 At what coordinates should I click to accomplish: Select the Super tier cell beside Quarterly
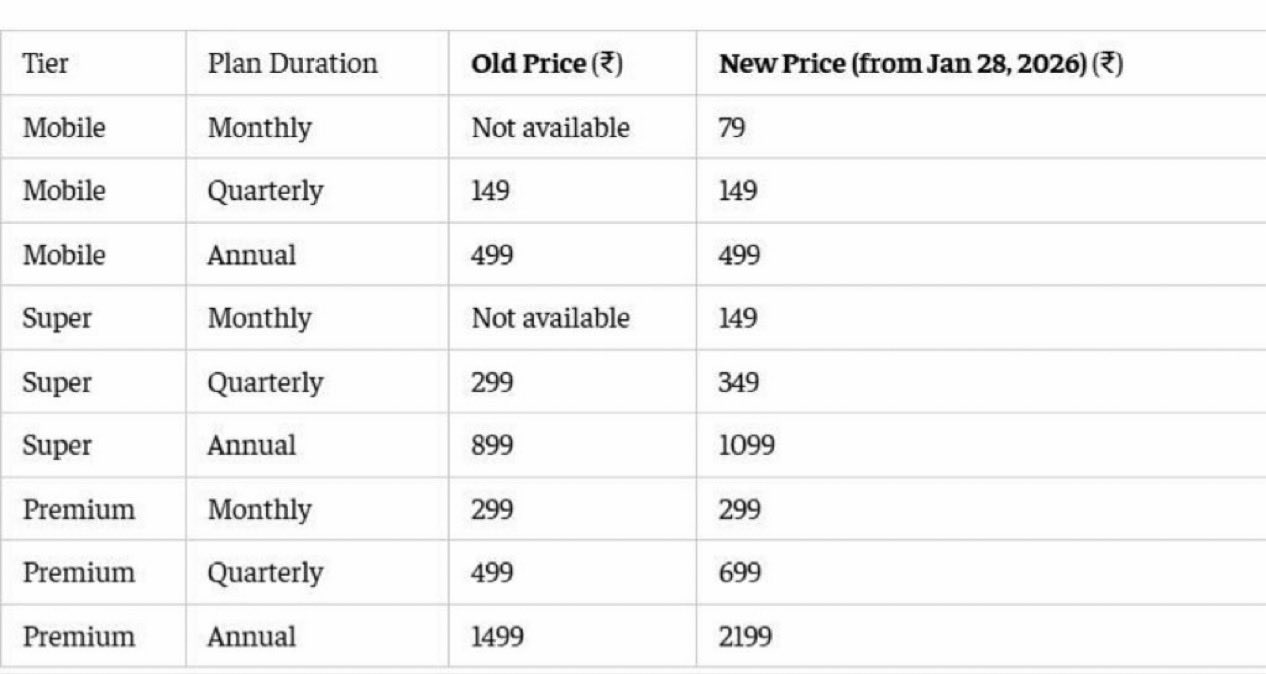[57, 382]
